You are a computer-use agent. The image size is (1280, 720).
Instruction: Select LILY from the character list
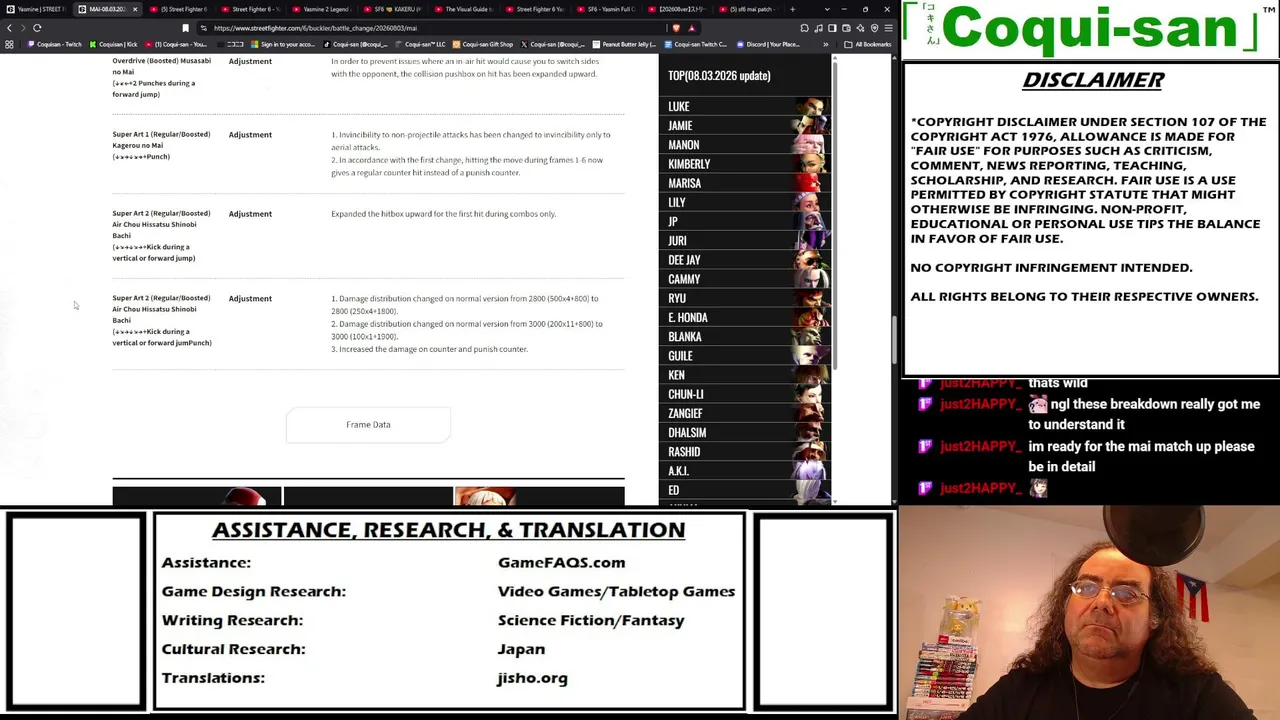pyautogui.click(x=744, y=203)
